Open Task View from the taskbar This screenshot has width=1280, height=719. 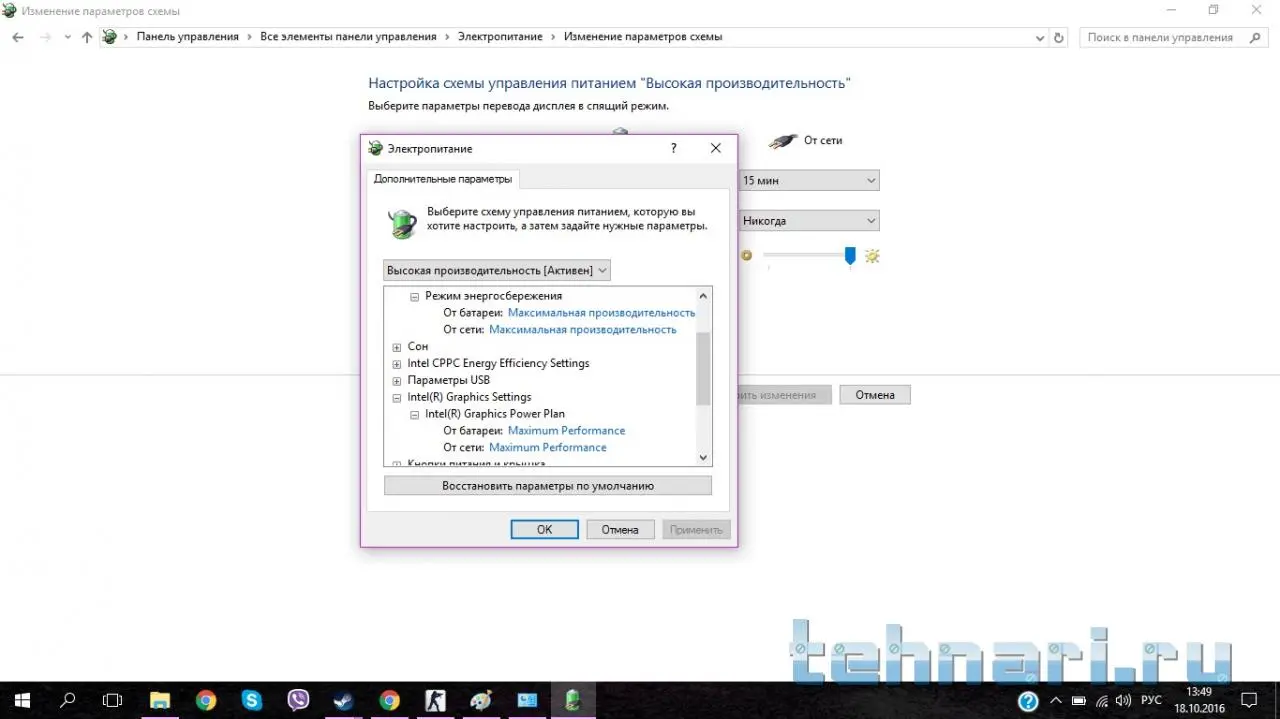(113, 700)
